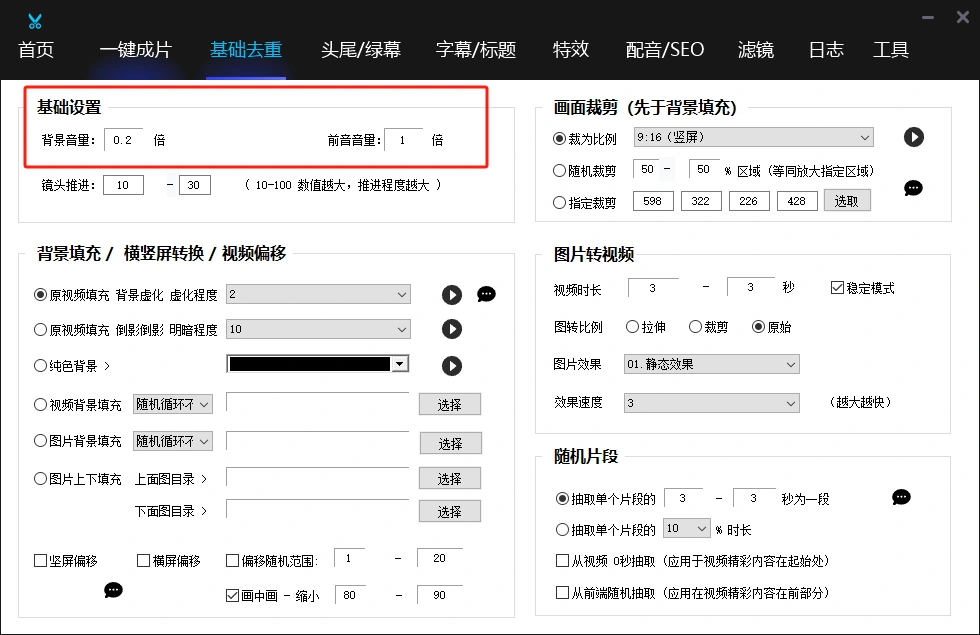Play preview for 纯色背景 option
Screen dimensions: 980x635
(452, 366)
